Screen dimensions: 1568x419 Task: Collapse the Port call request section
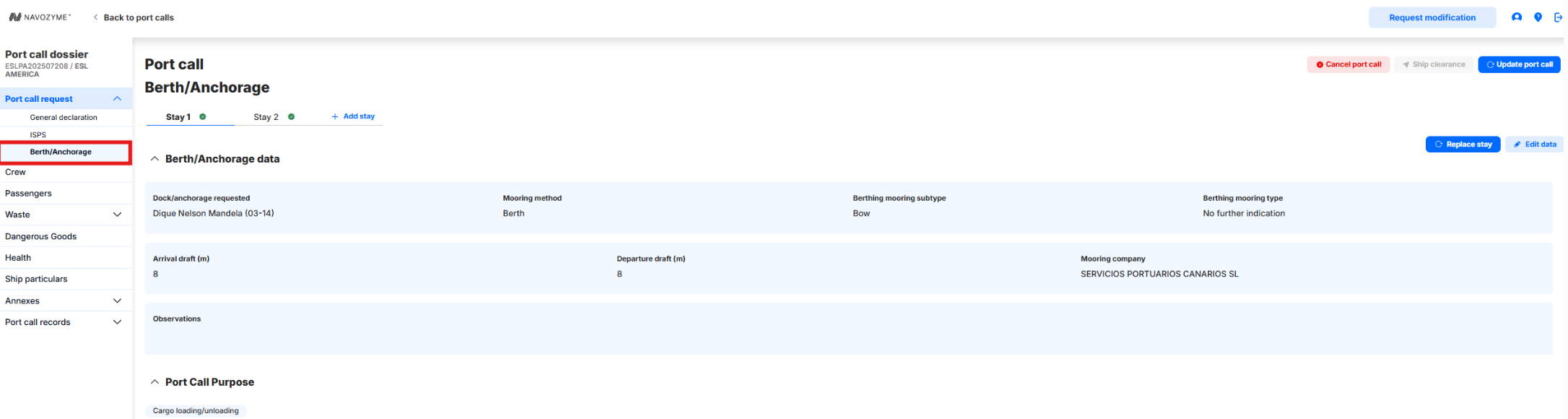(117, 99)
